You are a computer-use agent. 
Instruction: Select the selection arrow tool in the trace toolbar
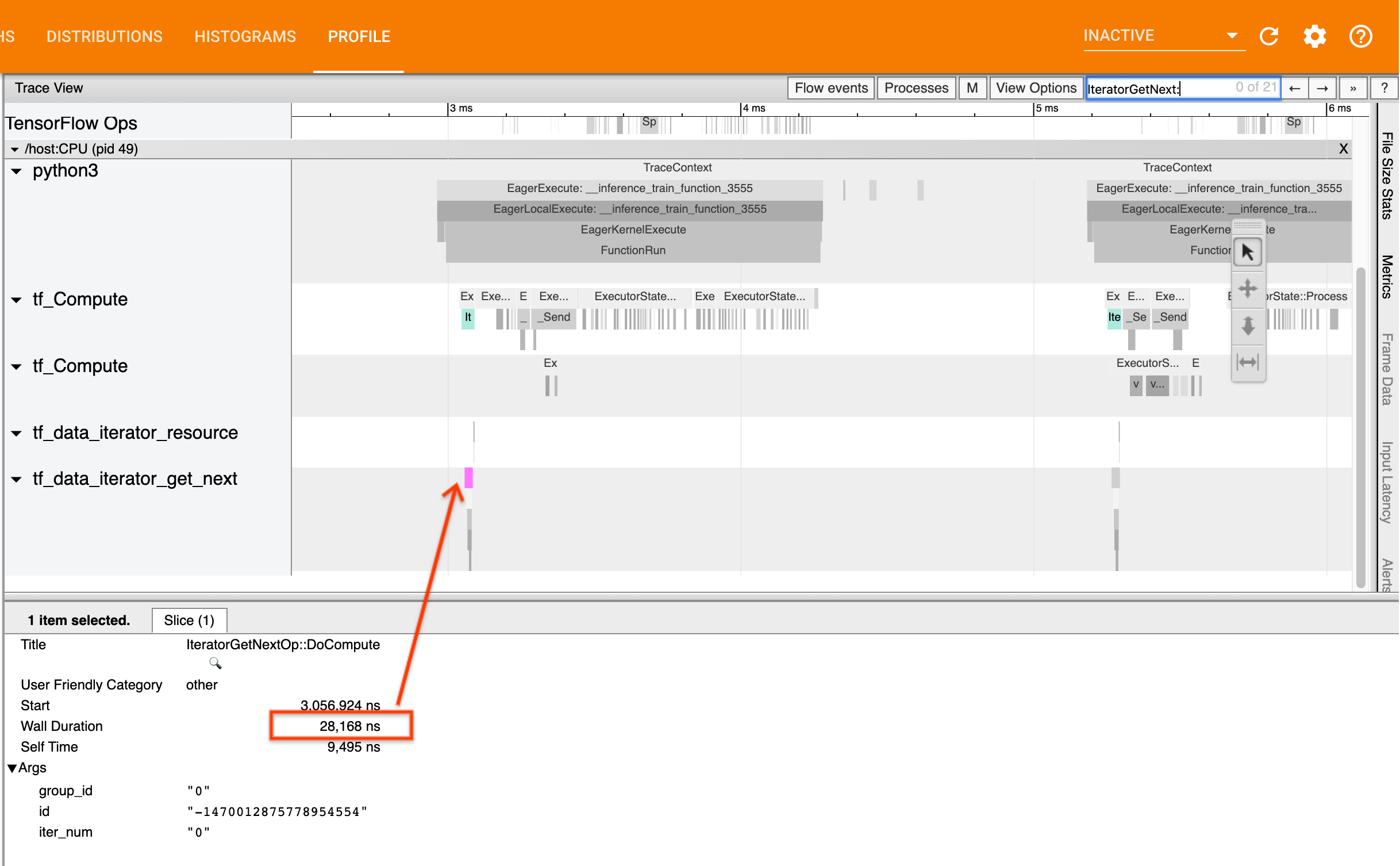tap(1248, 251)
